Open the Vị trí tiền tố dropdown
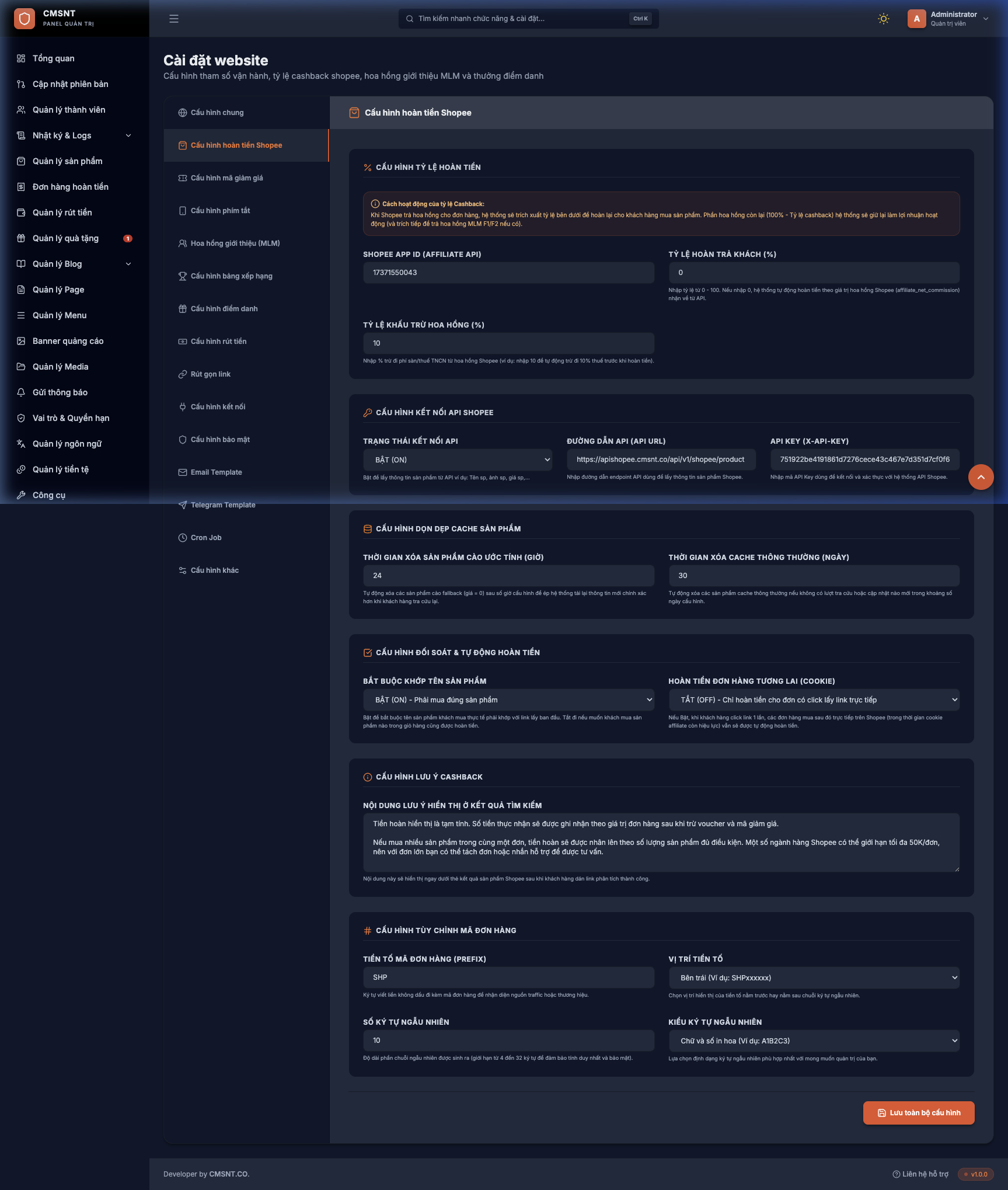The image size is (1008, 1190). pyautogui.click(x=814, y=978)
